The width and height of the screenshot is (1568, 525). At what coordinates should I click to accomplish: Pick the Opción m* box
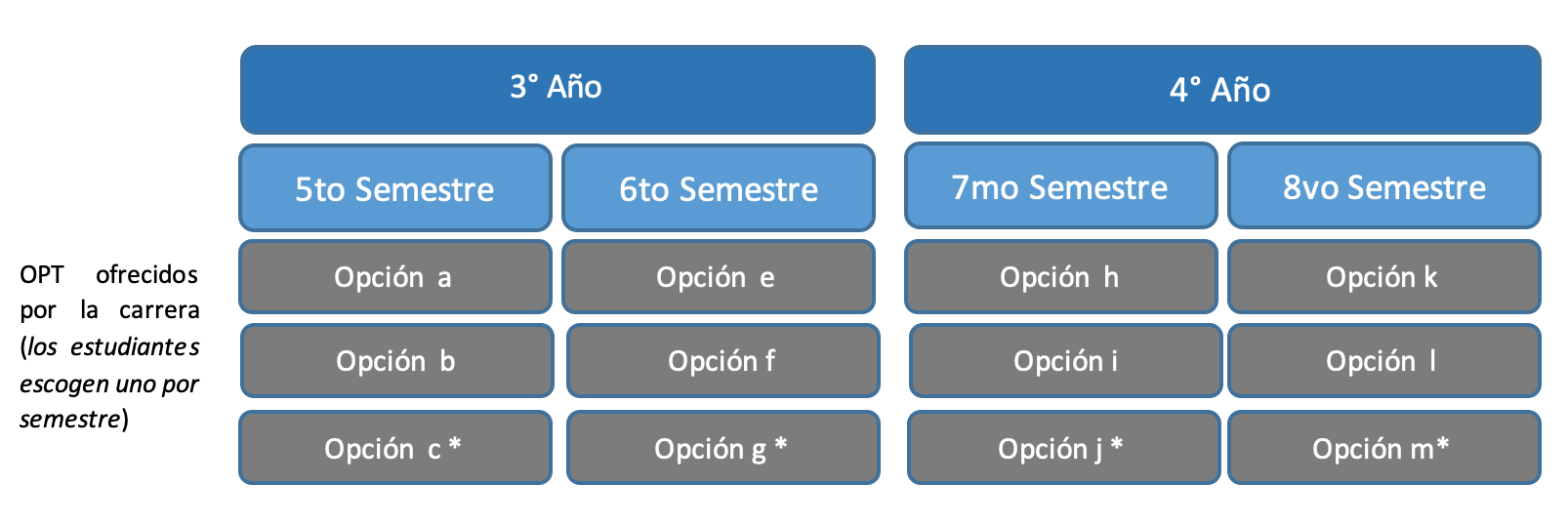(1384, 448)
